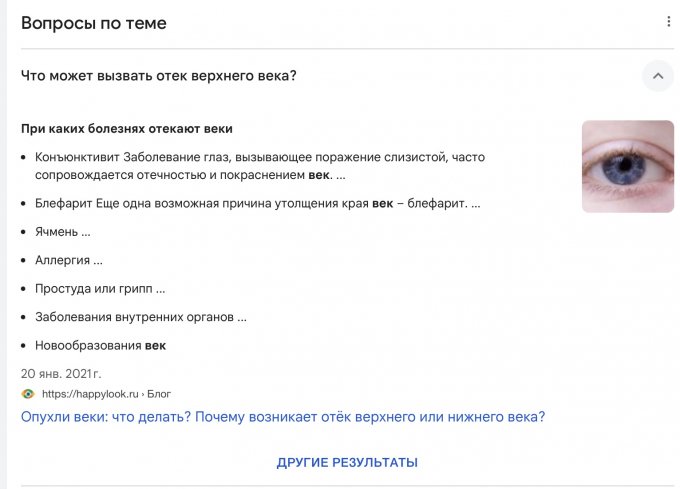Click the question "Что может вызвать отек верхнего века?"
This screenshot has width=680, height=489.
159,76
